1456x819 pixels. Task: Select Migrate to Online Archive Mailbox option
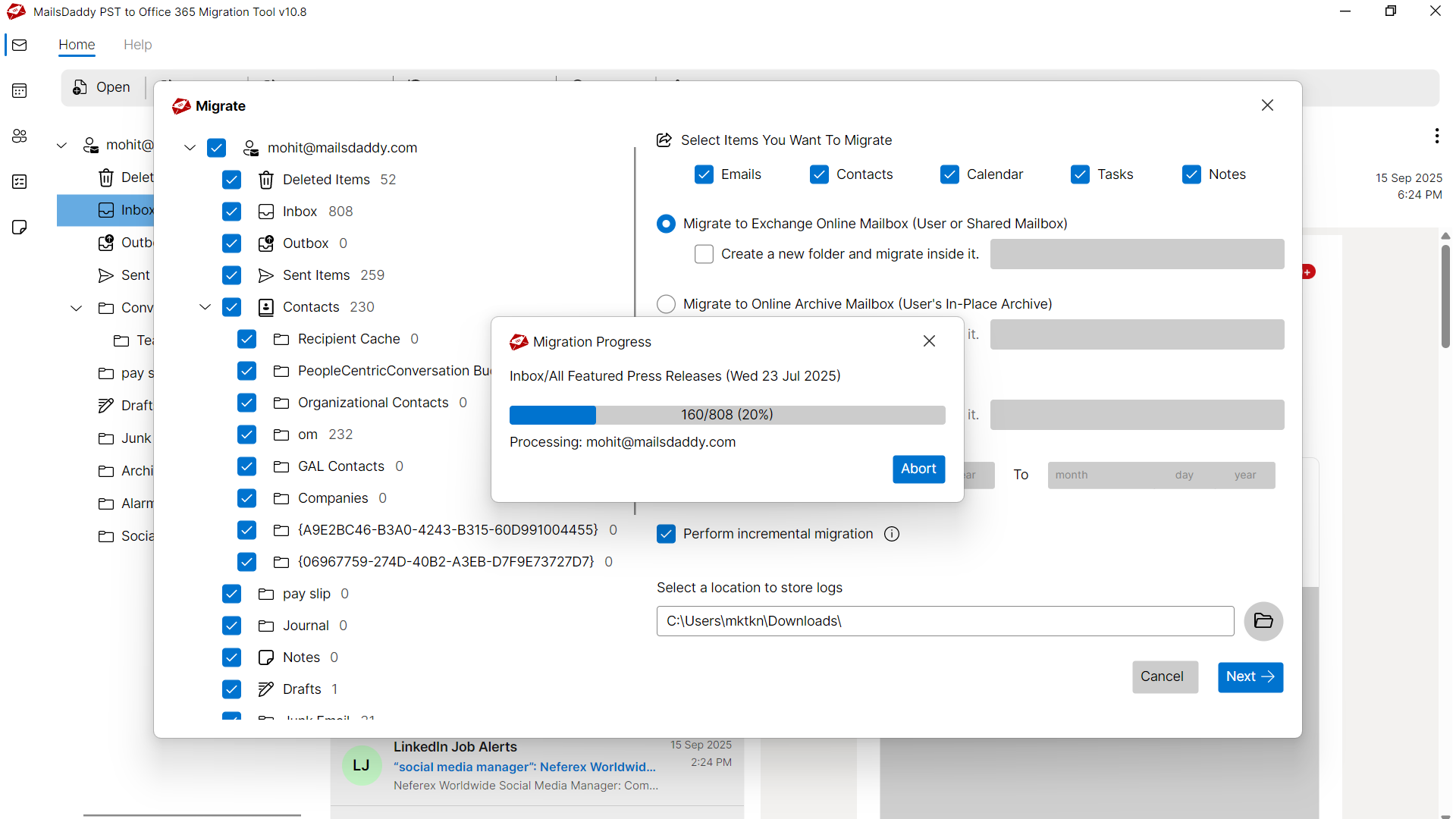coord(666,304)
